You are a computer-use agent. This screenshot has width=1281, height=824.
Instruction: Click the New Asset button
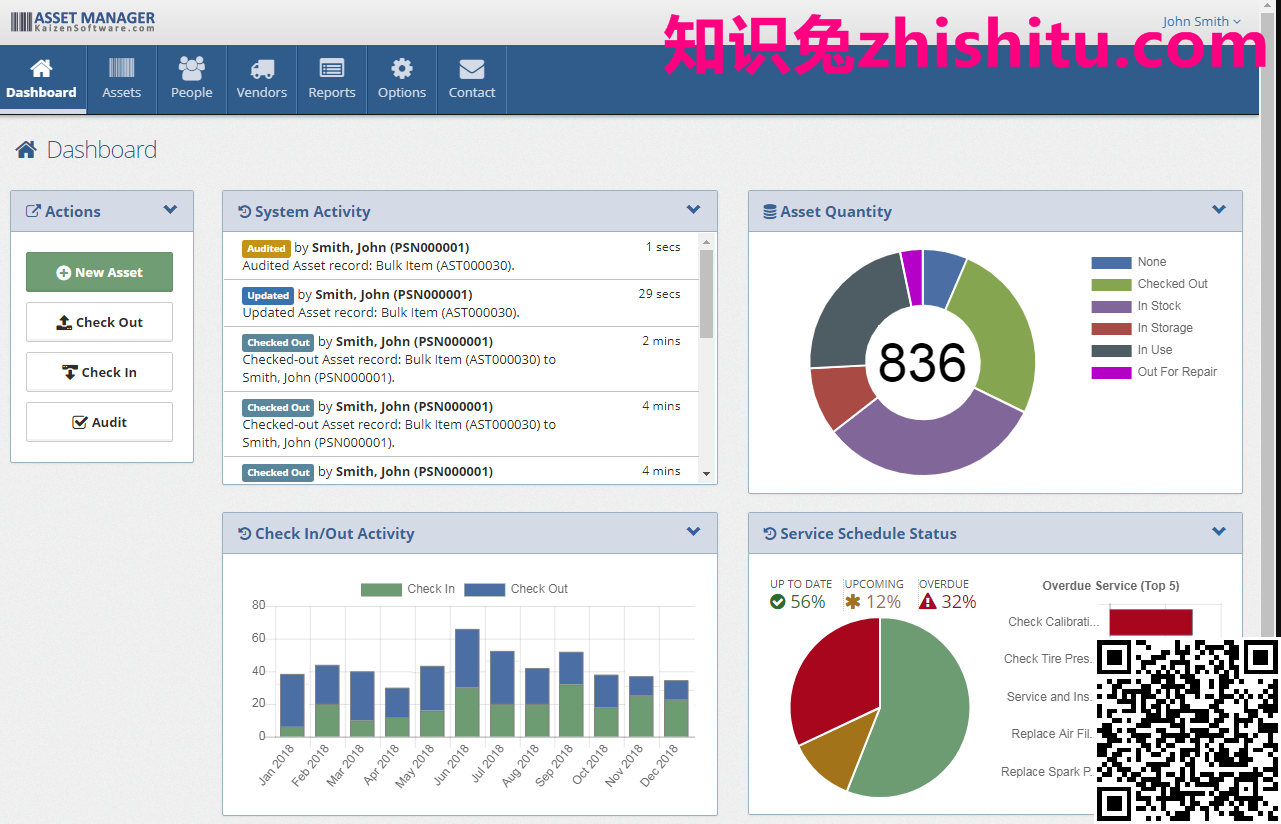(99, 272)
